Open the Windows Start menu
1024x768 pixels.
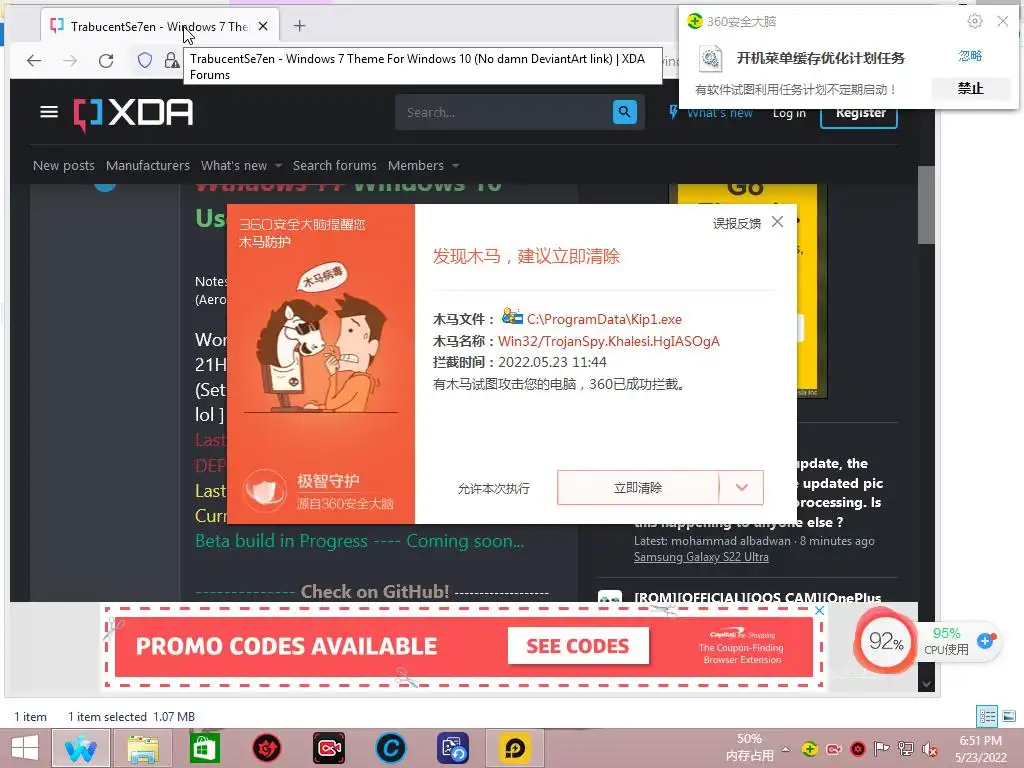[x=25, y=748]
